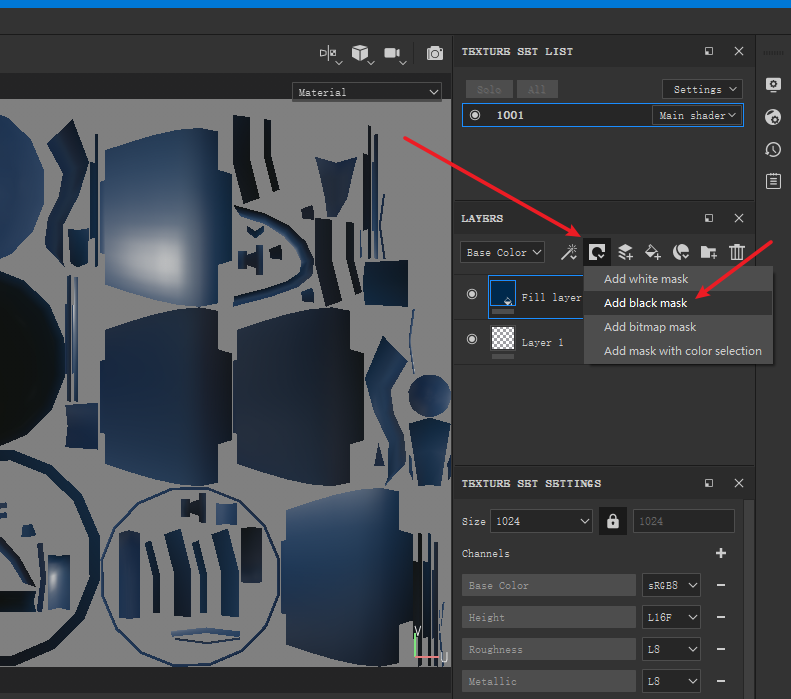Select the Layer 1 name
This screenshot has height=699, width=791.
[542, 342]
